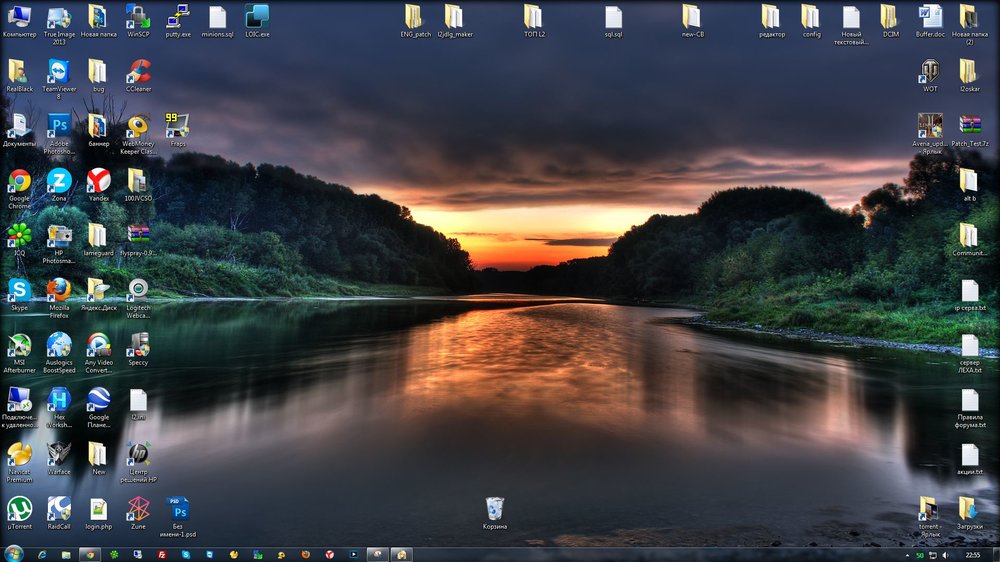Image resolution: width=1000 pixels, height=562 pixels.
Task: Open the Navicat Premium shortcut
Action: click(19, 454)
